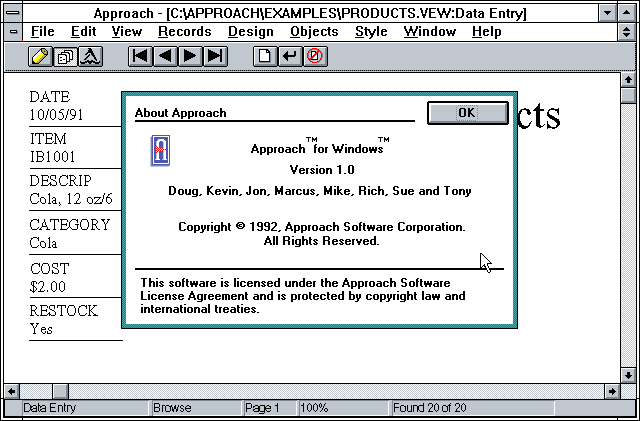Go to the next record

click(x=190, y=56)
